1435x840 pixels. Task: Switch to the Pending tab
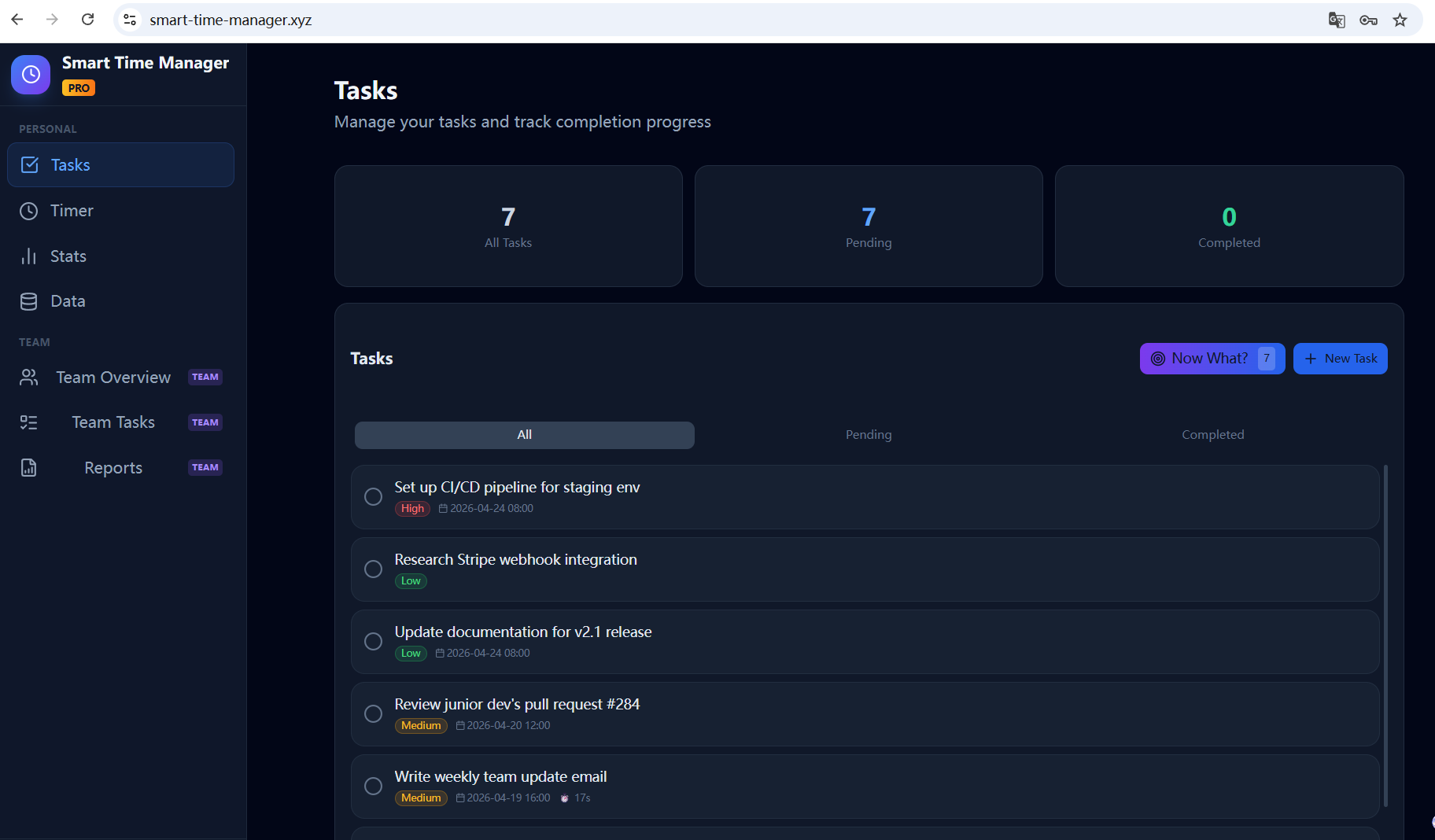[868, 434]
